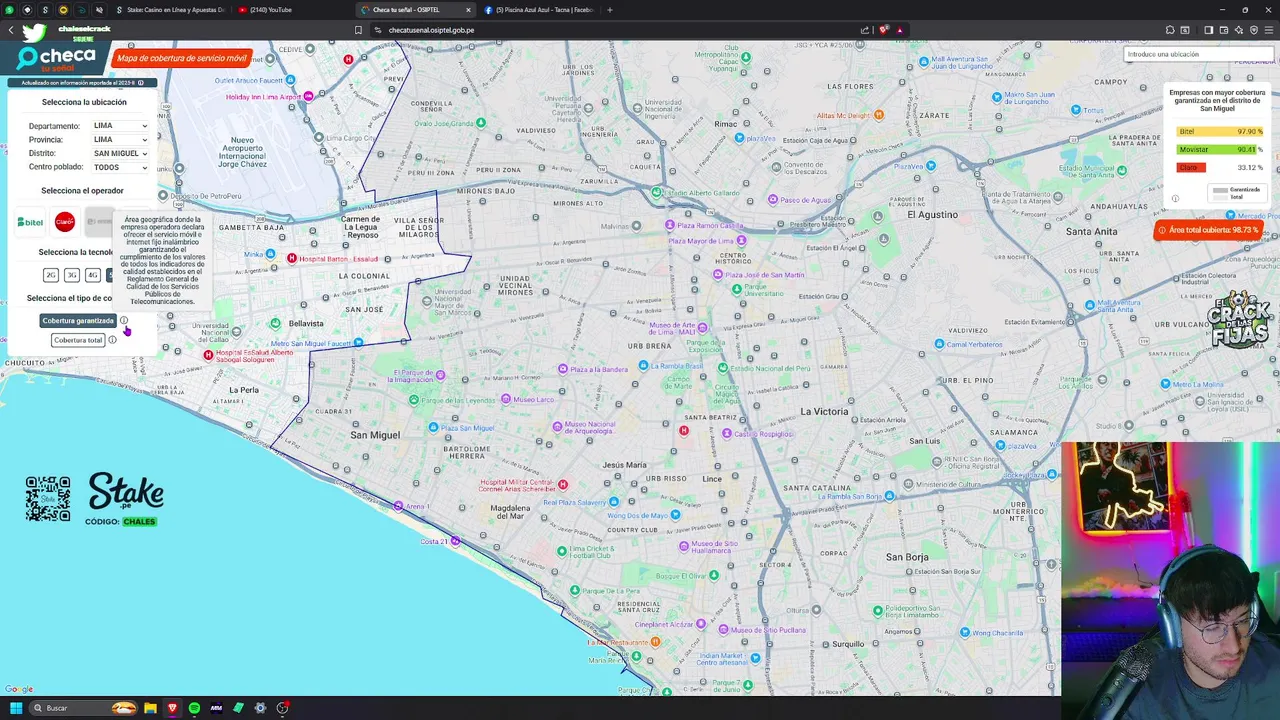
Task: Open a new browser tab
Action: (x=610, y=10)
